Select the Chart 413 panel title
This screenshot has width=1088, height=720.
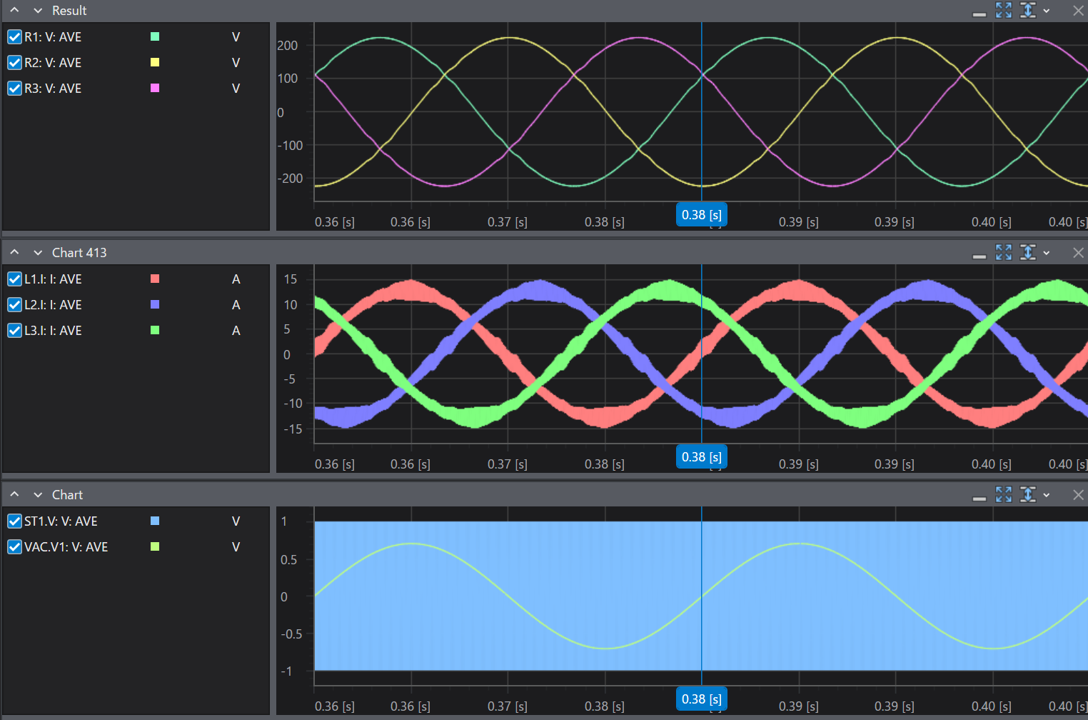pyautogui.click(x=79, y=253)
